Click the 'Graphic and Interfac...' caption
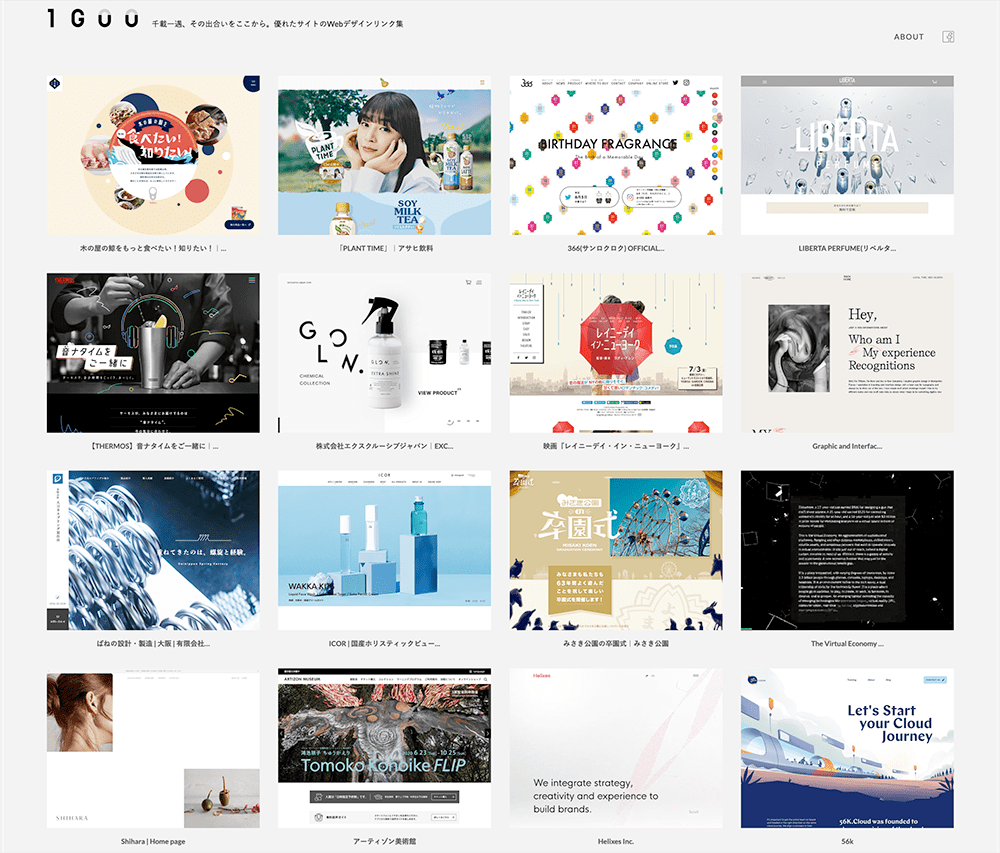The height and width of the screenshot is (853, 1000). (x=847, y=446)
